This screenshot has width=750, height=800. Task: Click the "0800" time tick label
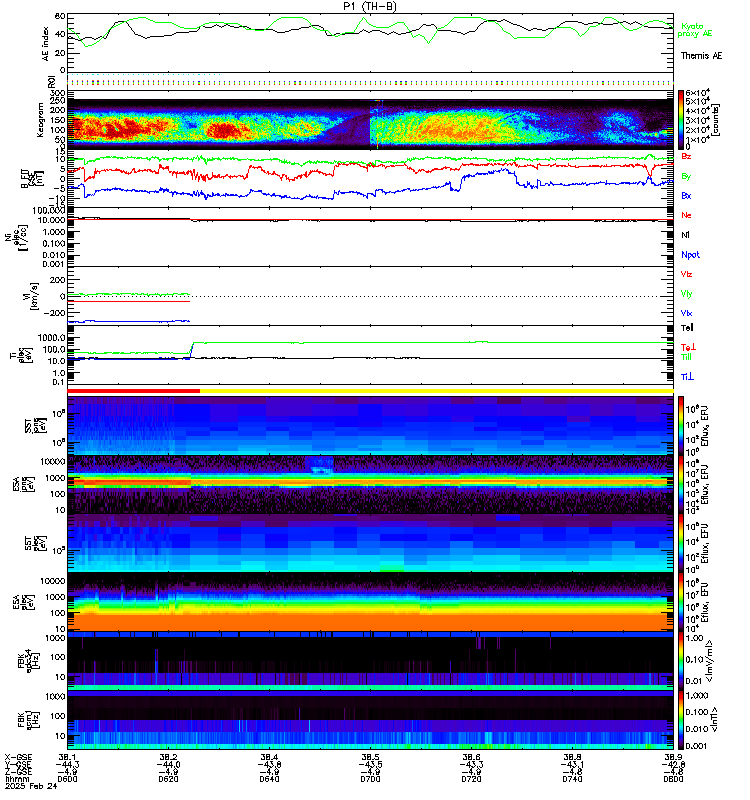tap(673, 779)
